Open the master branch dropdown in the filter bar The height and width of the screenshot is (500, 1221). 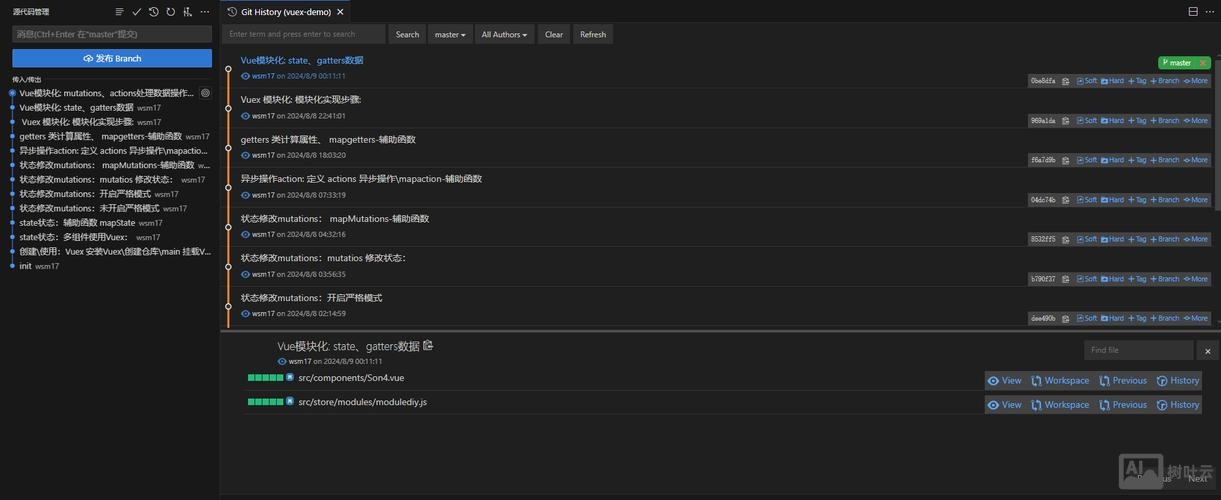450,34
